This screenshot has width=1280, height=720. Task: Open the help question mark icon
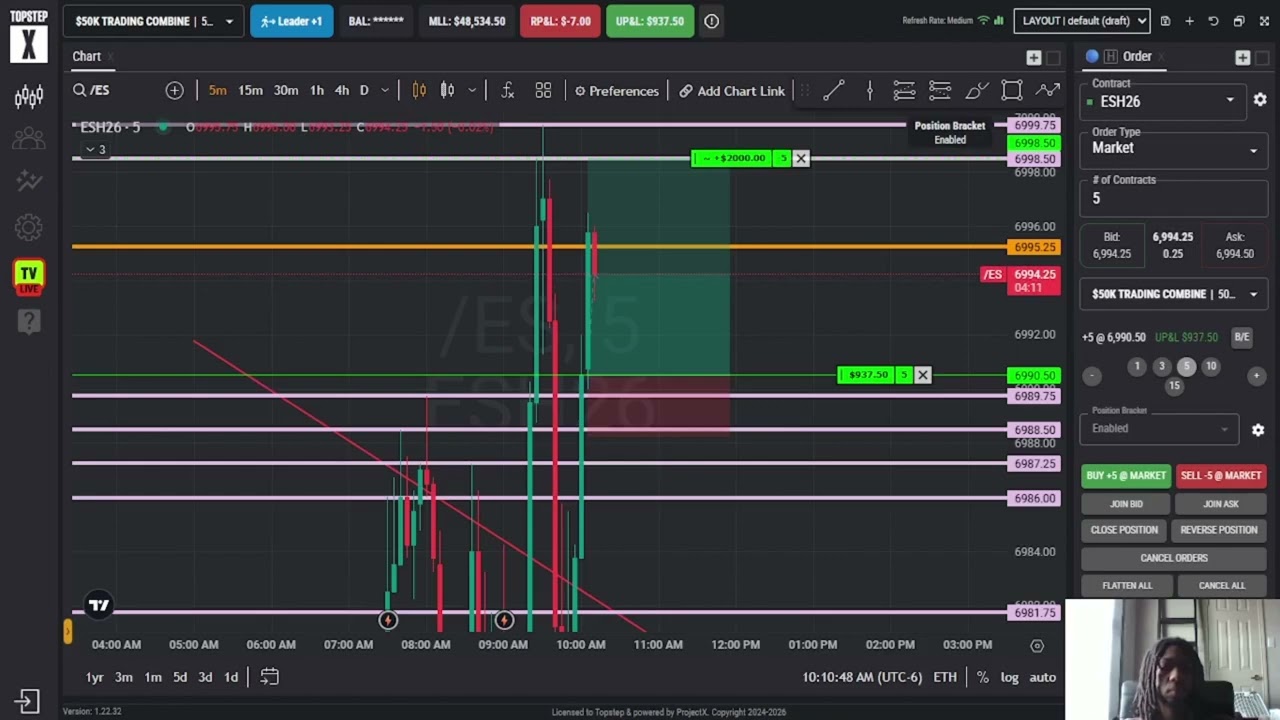pos(29,321)
